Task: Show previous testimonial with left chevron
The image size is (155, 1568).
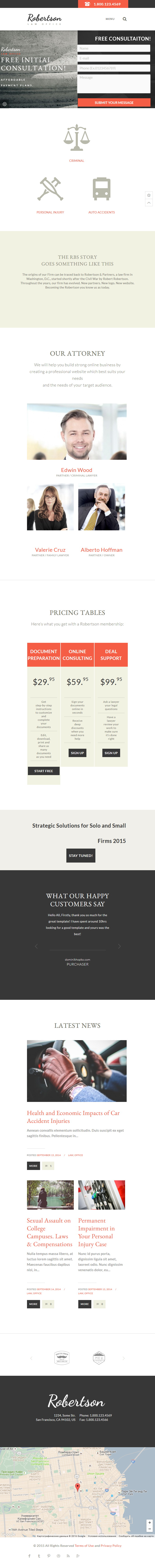Action: (x=36, y=946)
